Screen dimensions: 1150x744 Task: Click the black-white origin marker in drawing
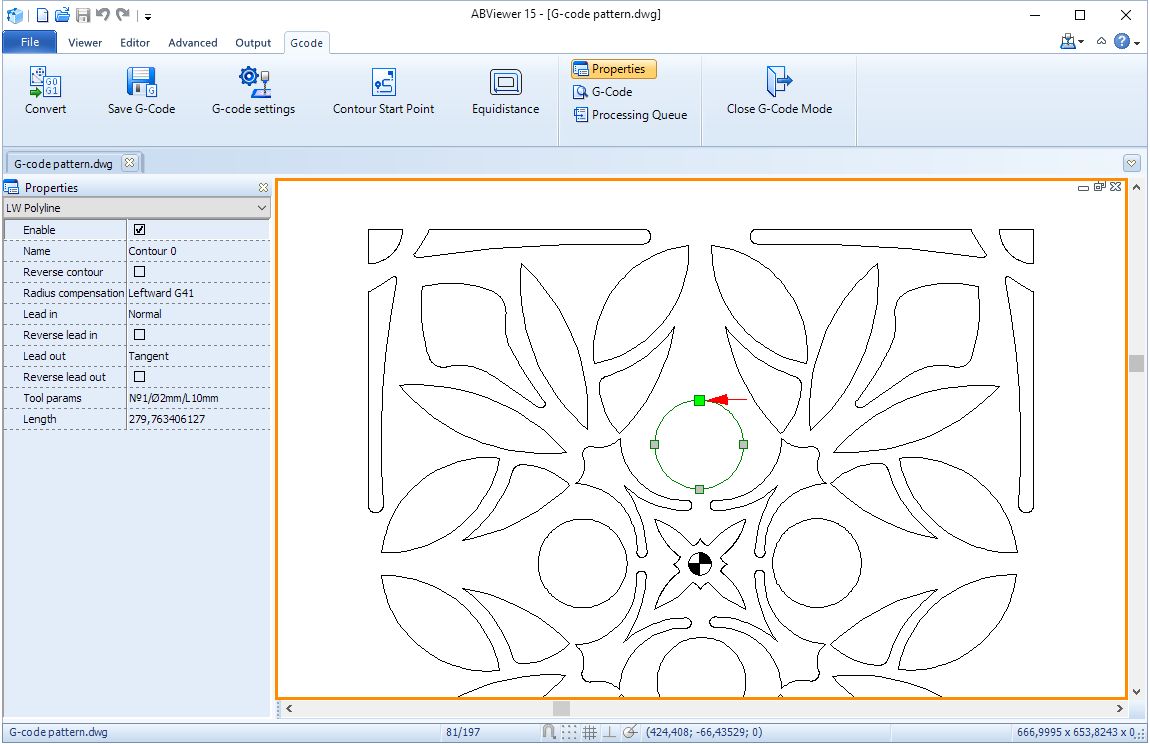[x=700, y=564]
